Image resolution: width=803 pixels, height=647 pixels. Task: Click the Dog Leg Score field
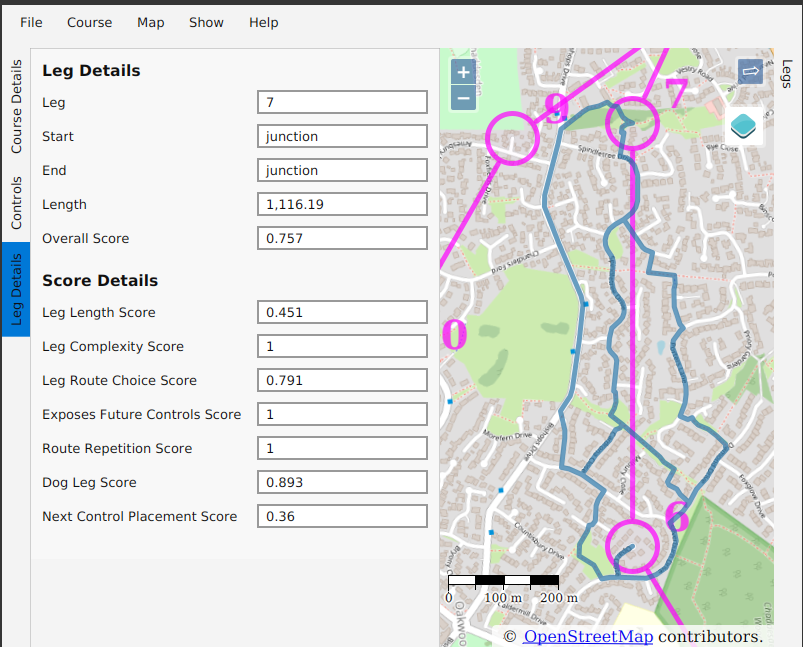342,482
